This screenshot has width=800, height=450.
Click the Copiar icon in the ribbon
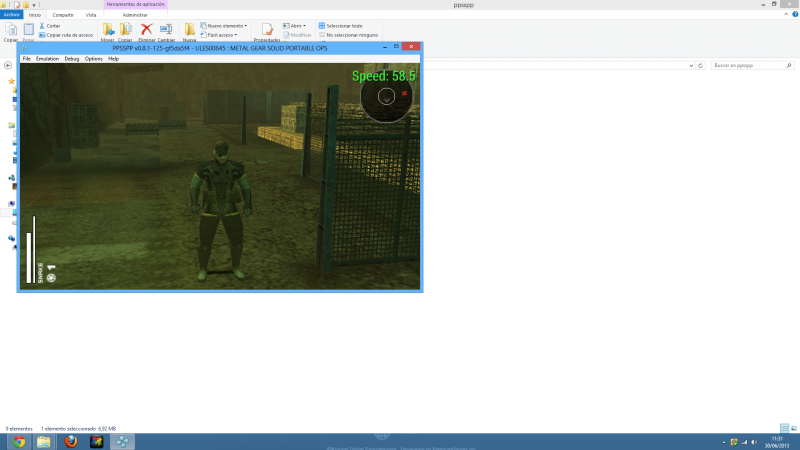click(11, 32)
